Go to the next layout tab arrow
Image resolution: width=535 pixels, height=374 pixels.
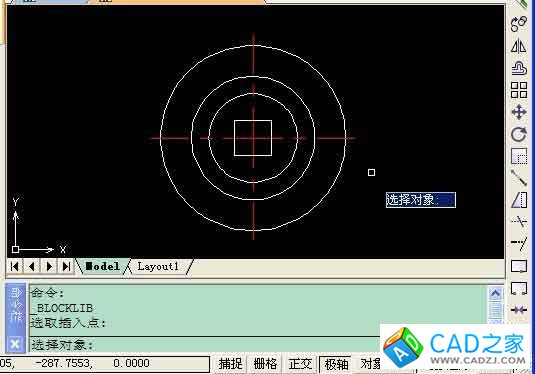point(49,266)
